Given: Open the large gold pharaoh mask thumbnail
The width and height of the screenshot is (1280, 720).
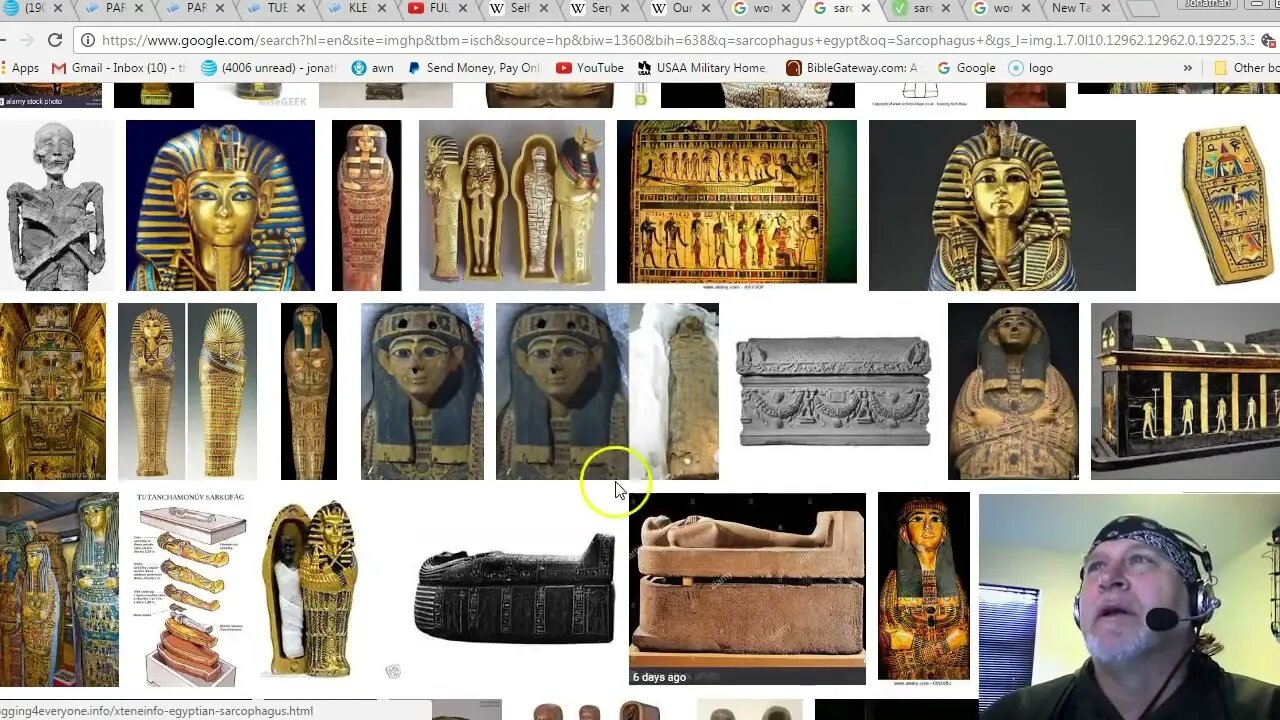Looking at the screenshot, I should click(x=1002, y=205).
